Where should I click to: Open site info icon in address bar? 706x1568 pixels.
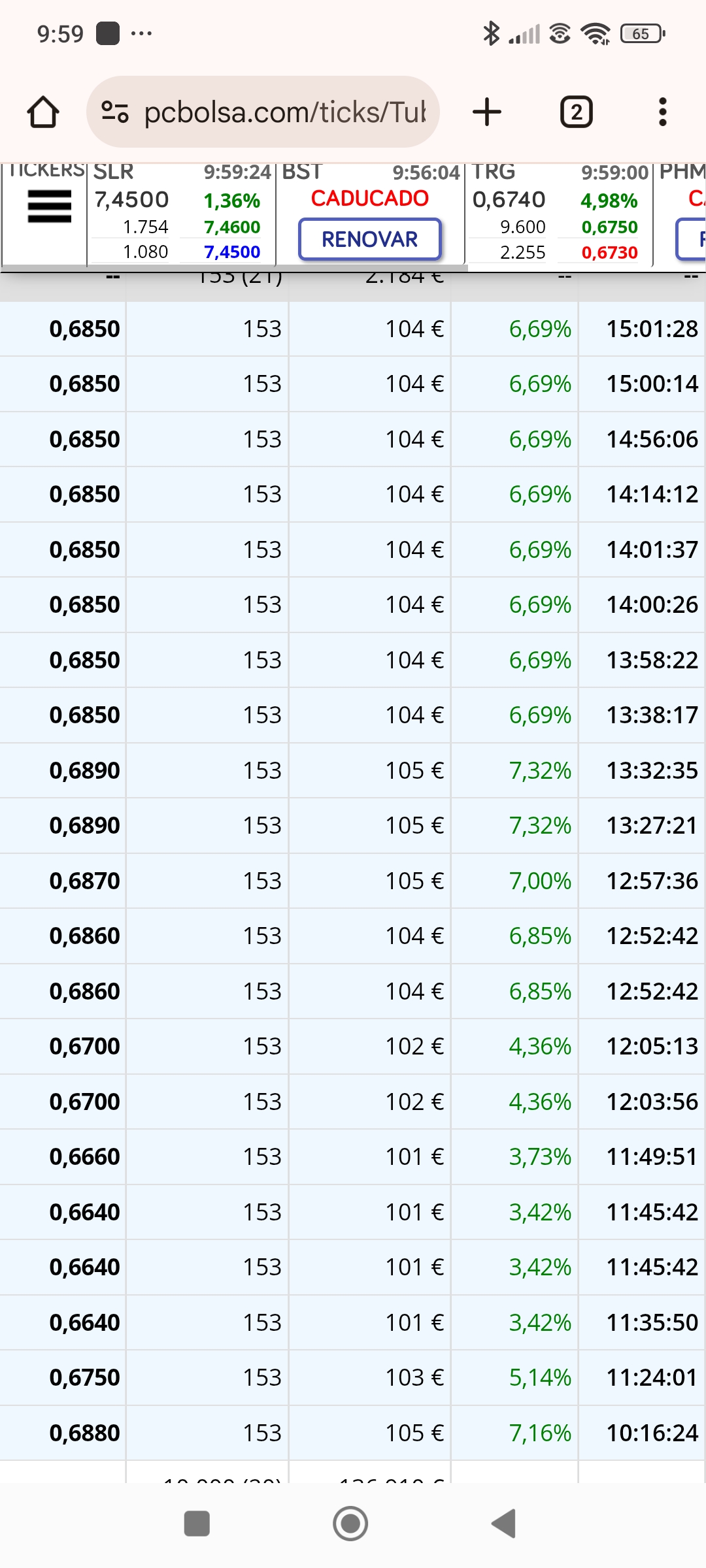click(x=115, y=112)
